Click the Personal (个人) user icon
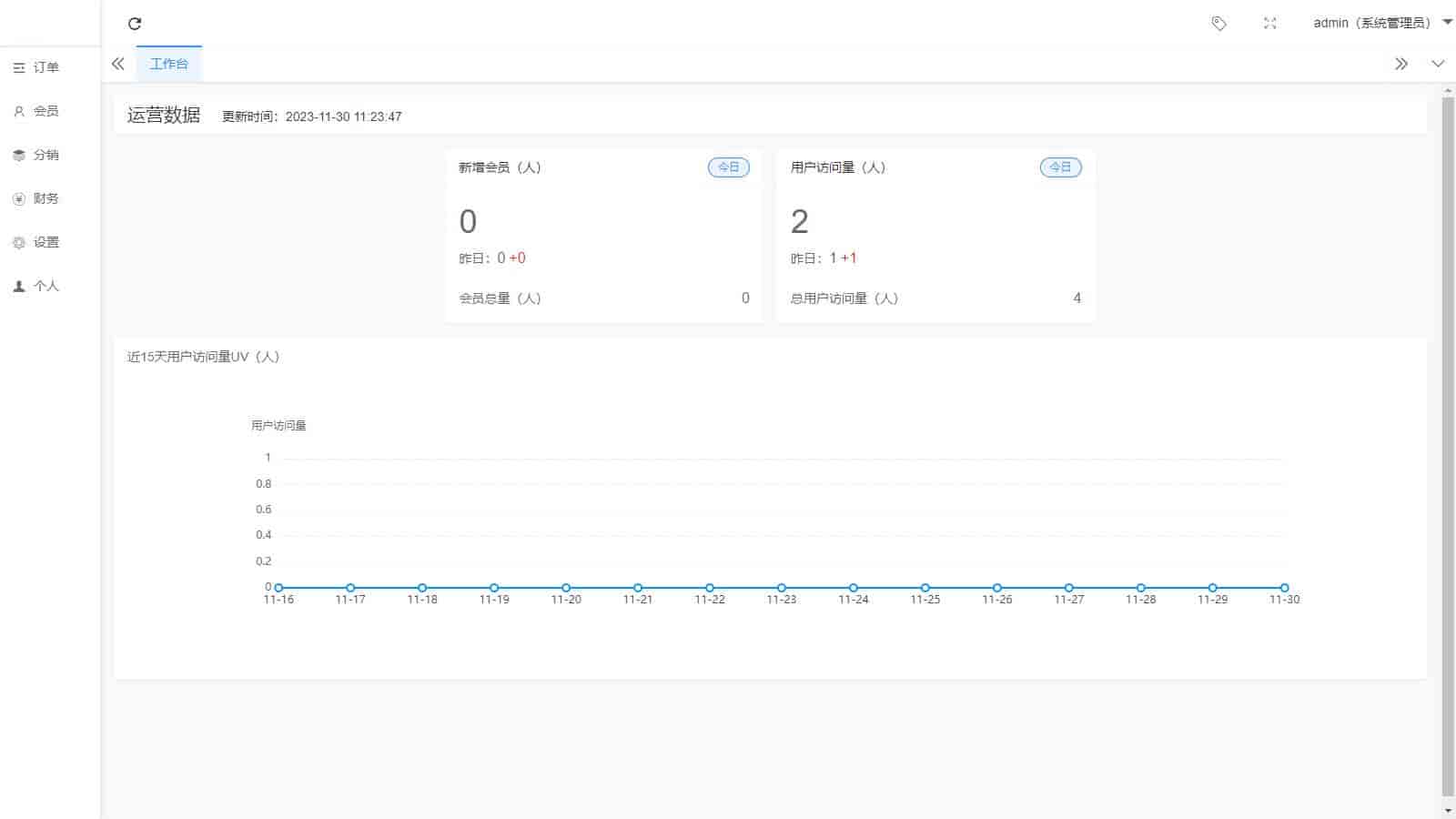Image resolution: width=1456 pixels, height=819 pixels. tap(19, 286)
